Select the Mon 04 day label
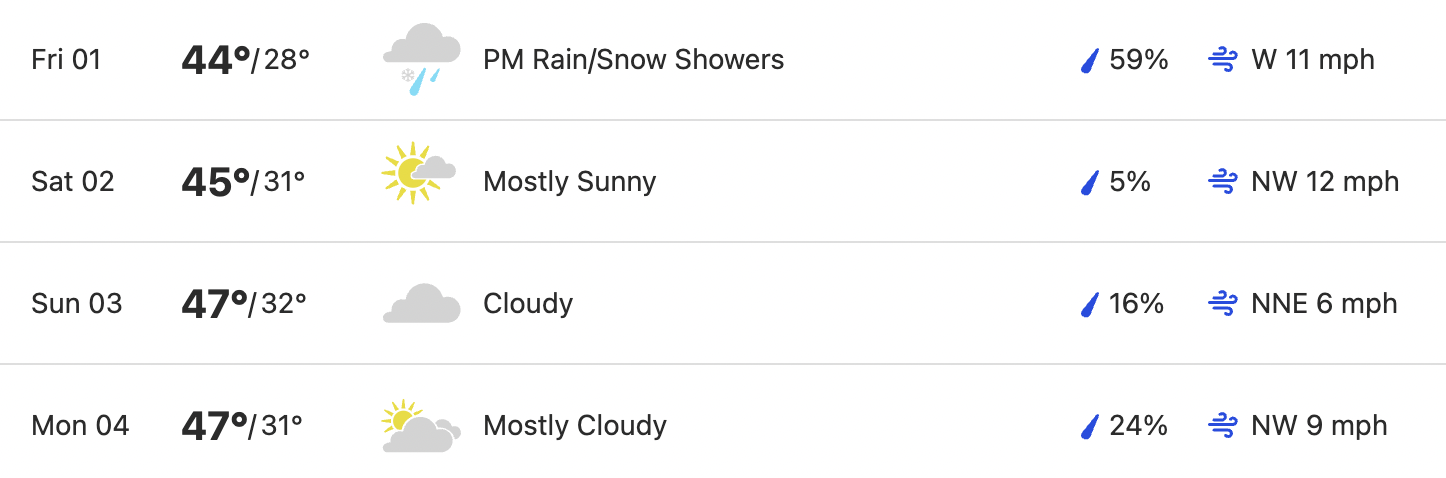1446x478 pixels. (x=81, y=425)
